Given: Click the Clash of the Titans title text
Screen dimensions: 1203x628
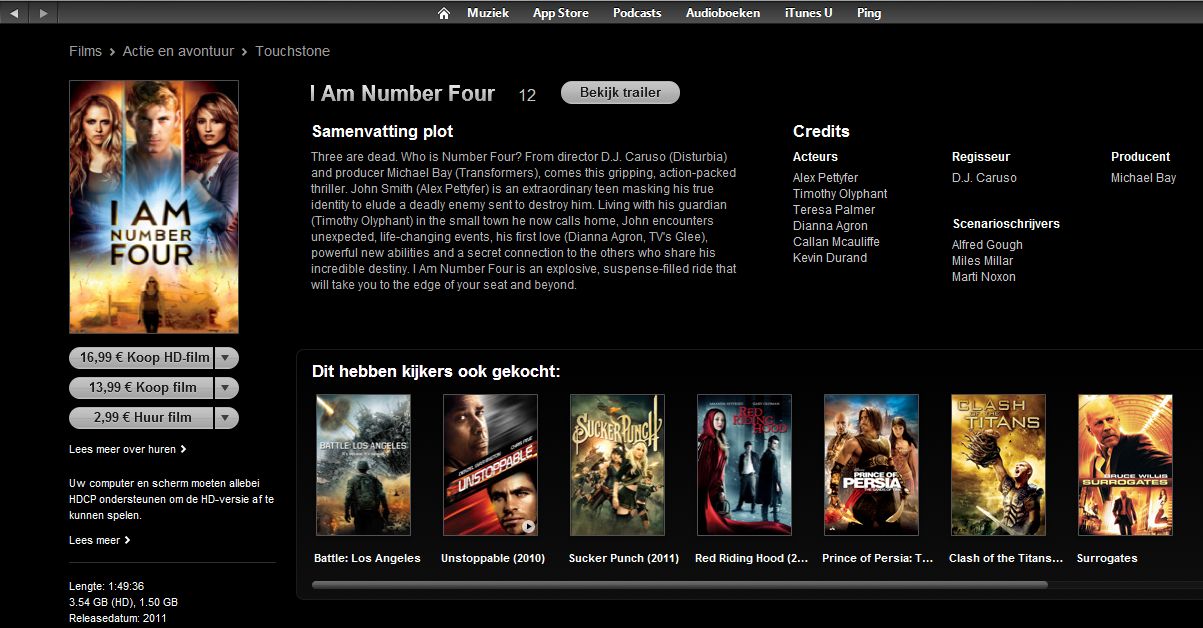Looking at the screenshot, I should click(1005, 558).
